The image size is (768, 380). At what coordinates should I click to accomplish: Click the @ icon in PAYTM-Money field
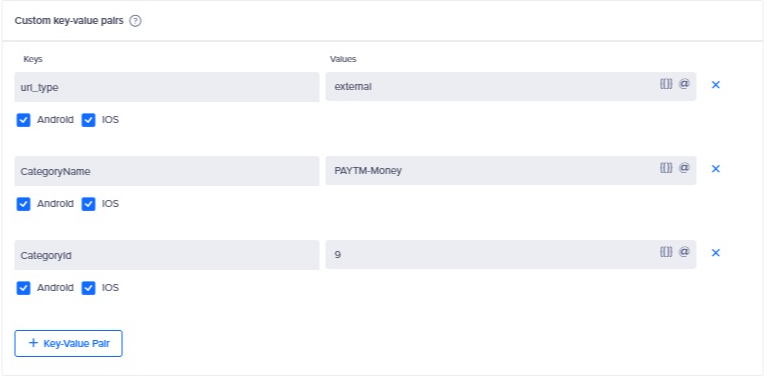point(684,168)
